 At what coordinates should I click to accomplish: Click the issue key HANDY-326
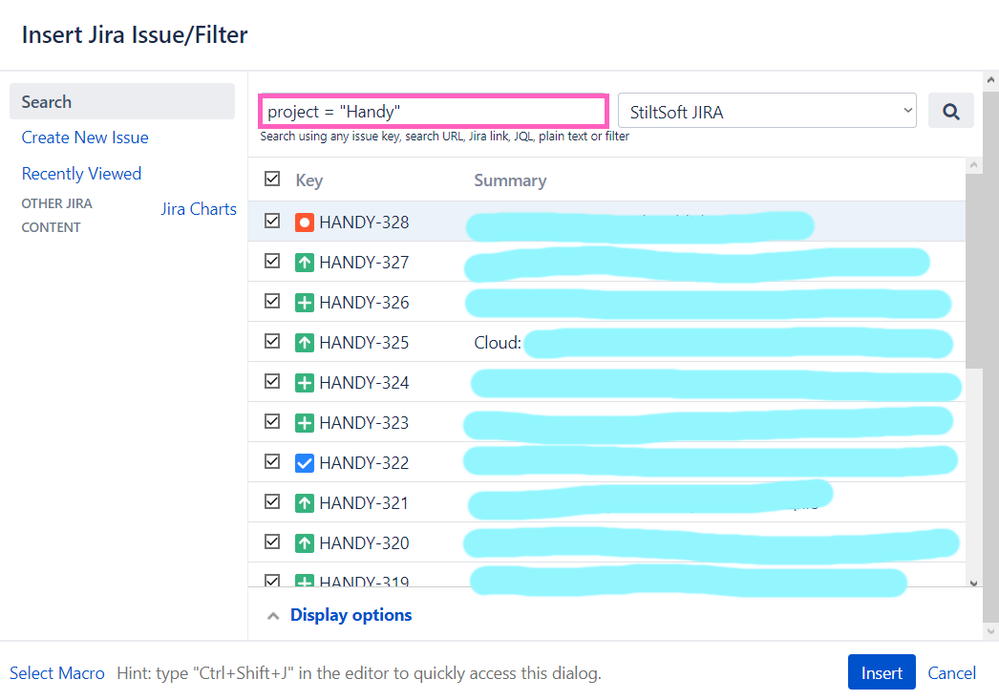click(364, 303)
